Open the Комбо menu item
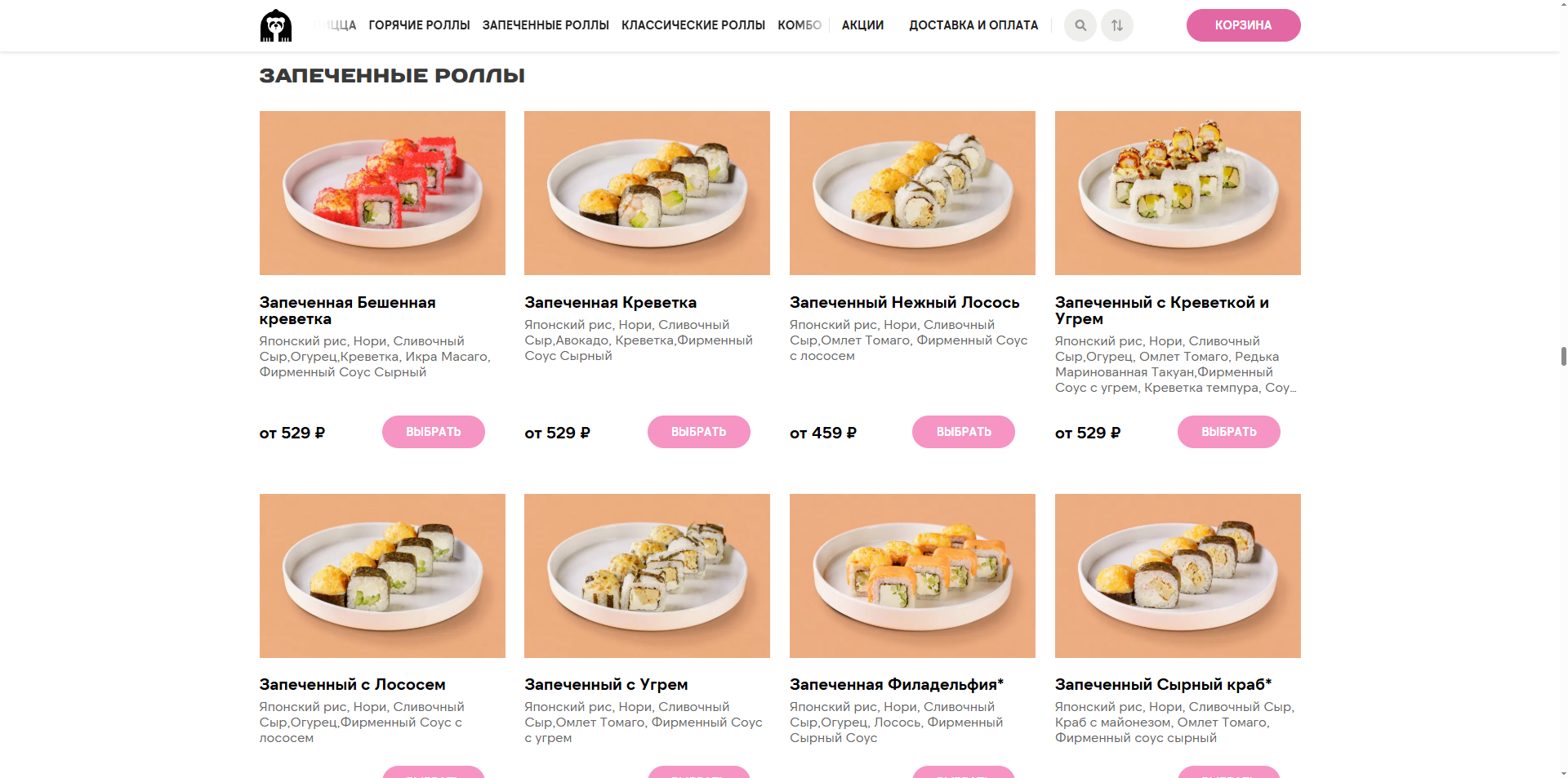The width and height of the screenshot is (1568, 778). [x=799, y=25]
